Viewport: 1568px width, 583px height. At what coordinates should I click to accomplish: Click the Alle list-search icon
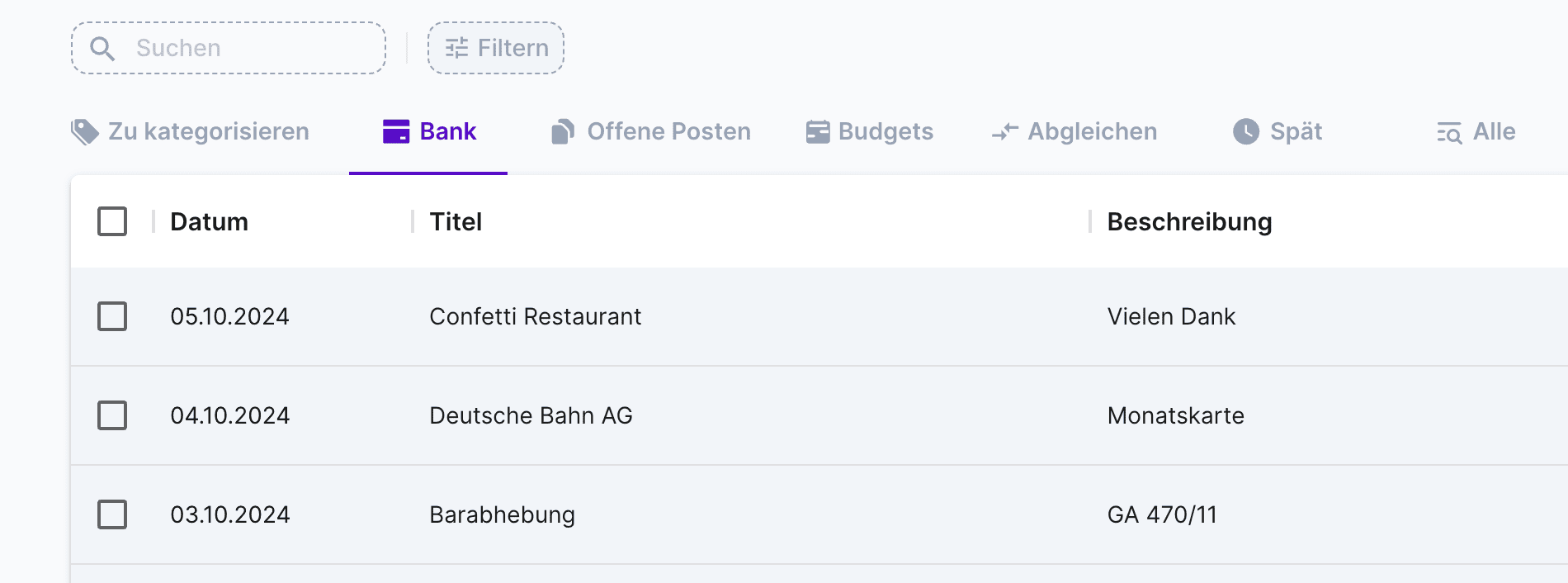[x=1449, y=132]
